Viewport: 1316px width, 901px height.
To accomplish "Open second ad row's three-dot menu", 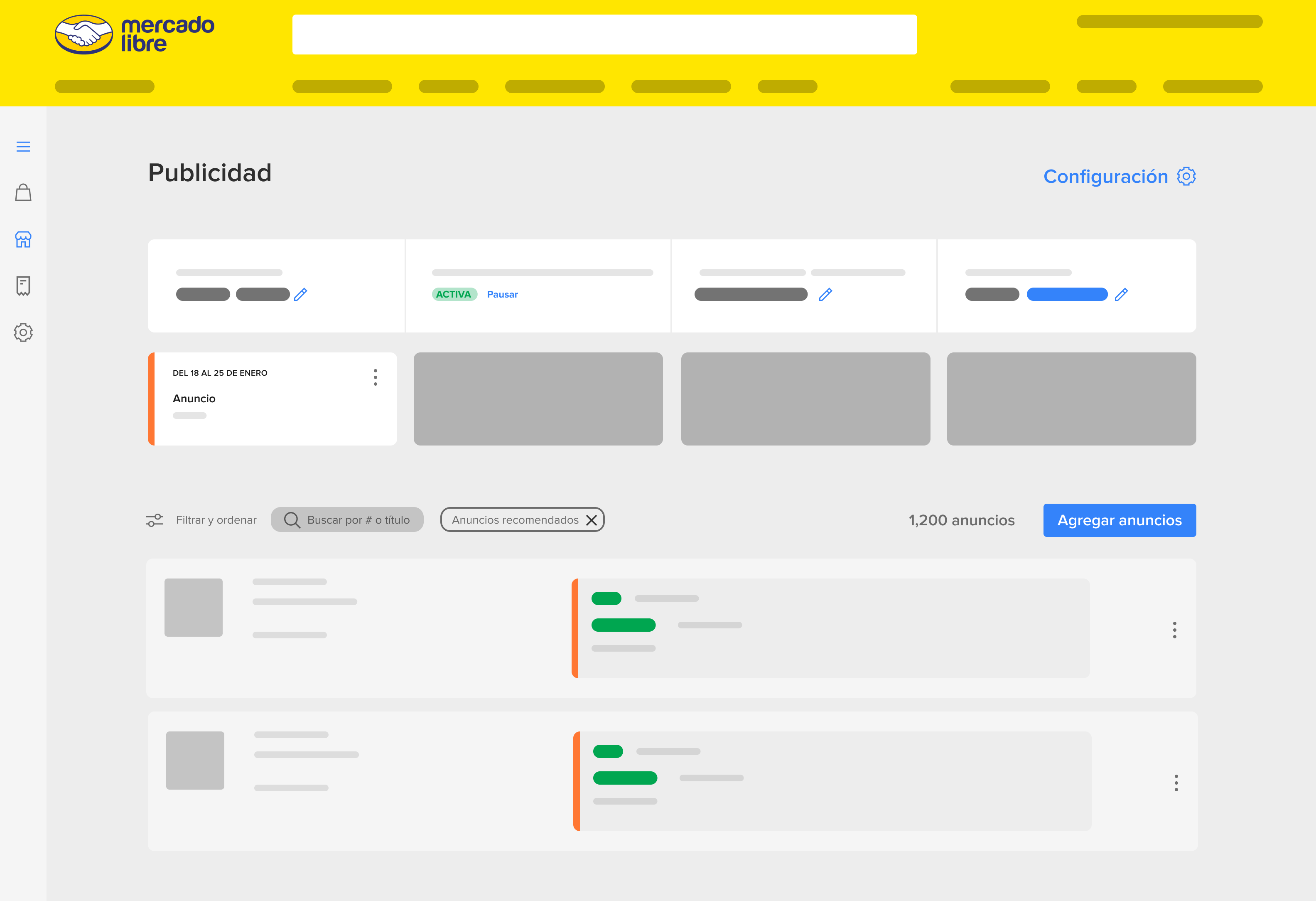I will coord(1176,783).
